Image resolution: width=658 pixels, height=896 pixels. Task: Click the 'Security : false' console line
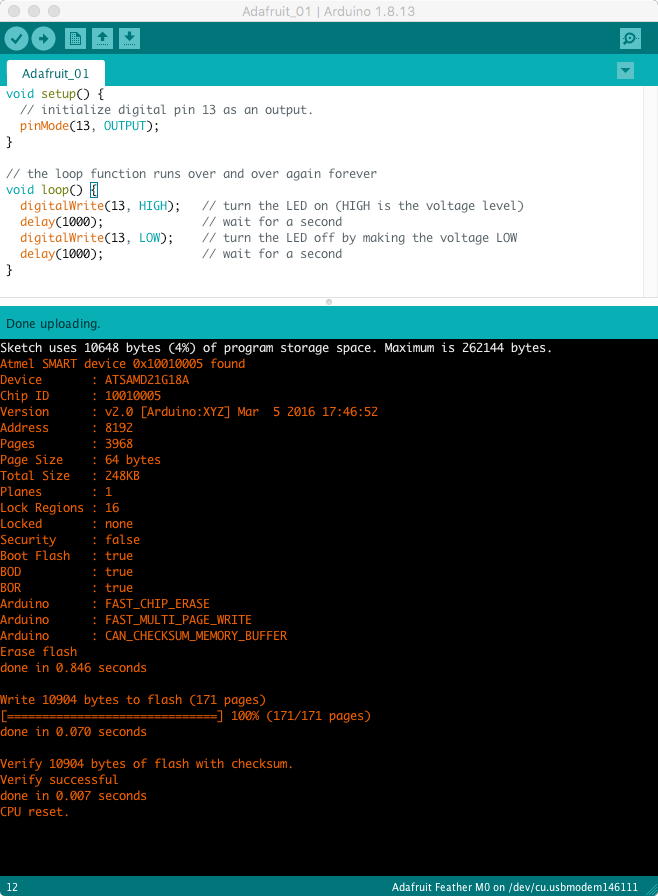70,539
